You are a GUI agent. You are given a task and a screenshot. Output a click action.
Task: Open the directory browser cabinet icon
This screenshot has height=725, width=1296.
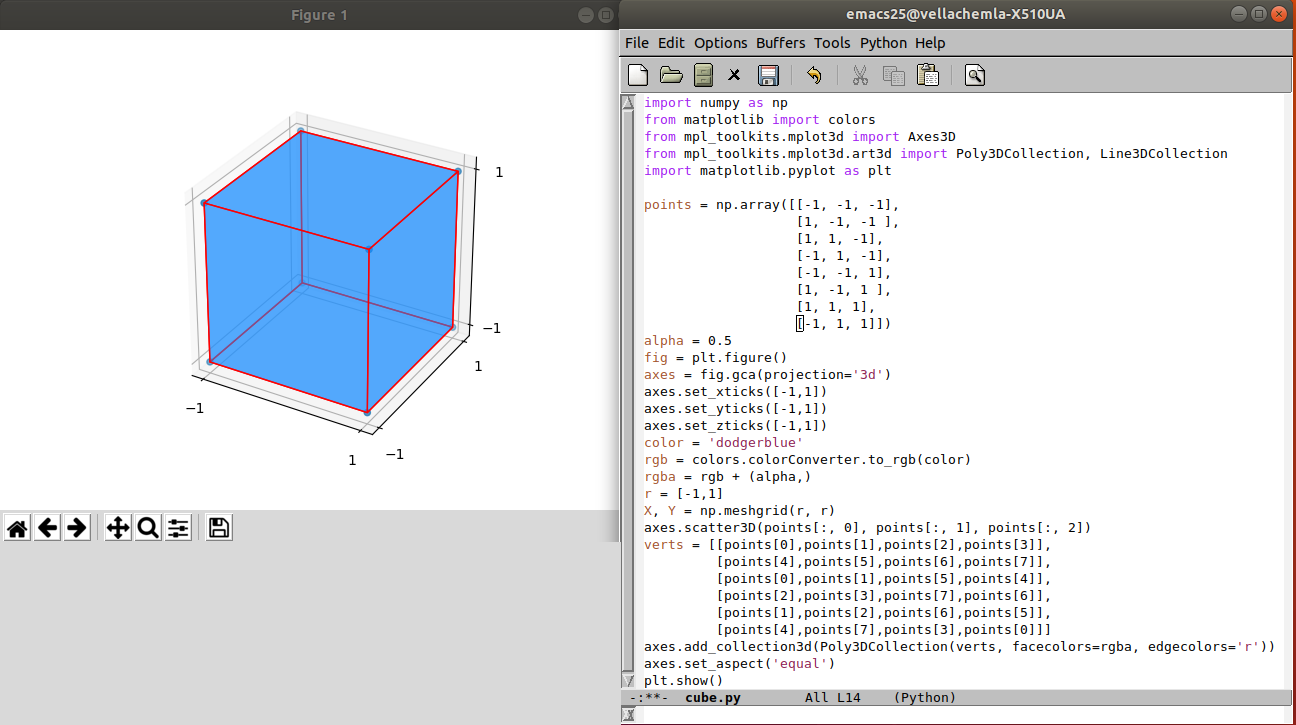click(703, 75)
